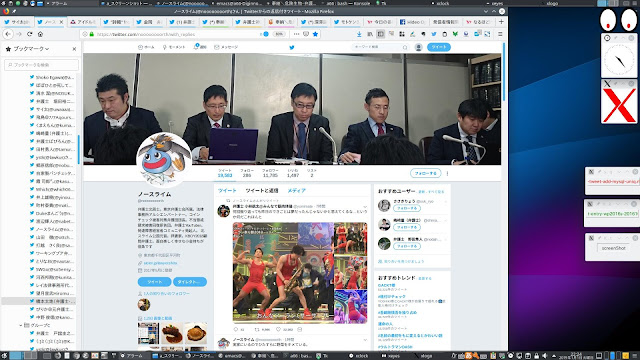Collapse the グループC bookmark folder
The width and height of the screenshot is (640, 360).
click(21, 325)
